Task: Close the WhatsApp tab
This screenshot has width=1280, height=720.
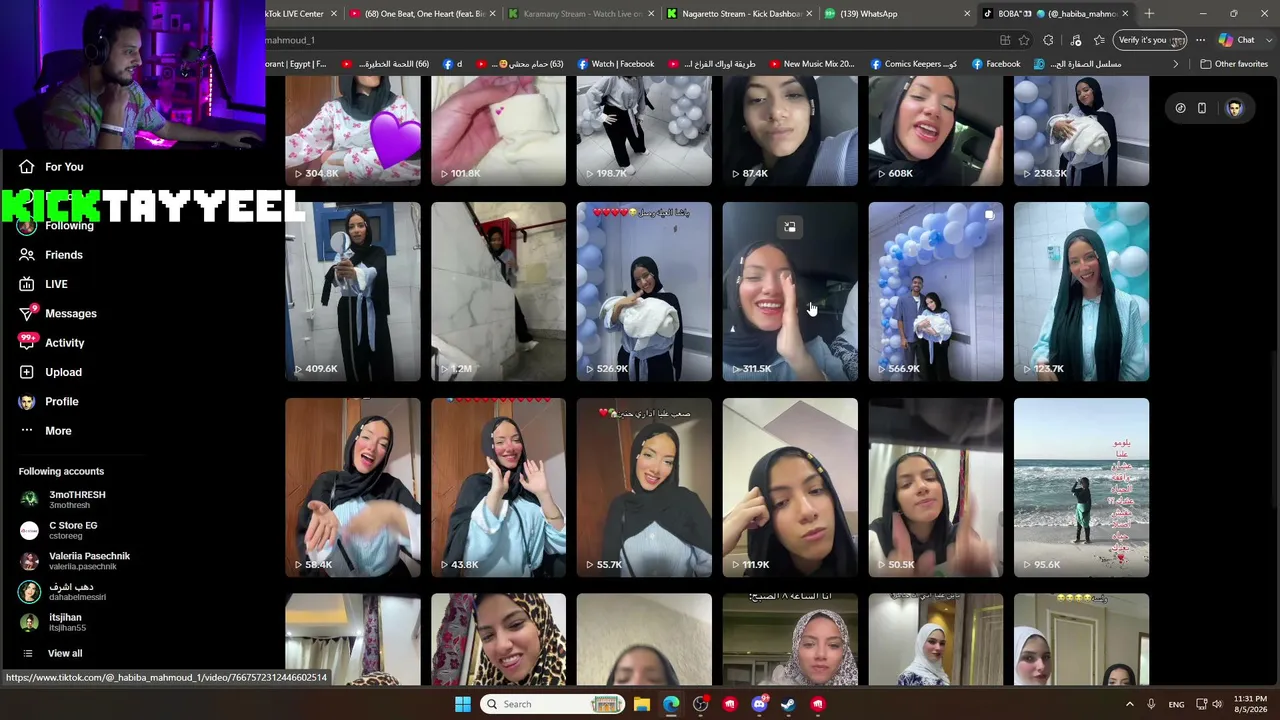Action: tap(967, 14)
